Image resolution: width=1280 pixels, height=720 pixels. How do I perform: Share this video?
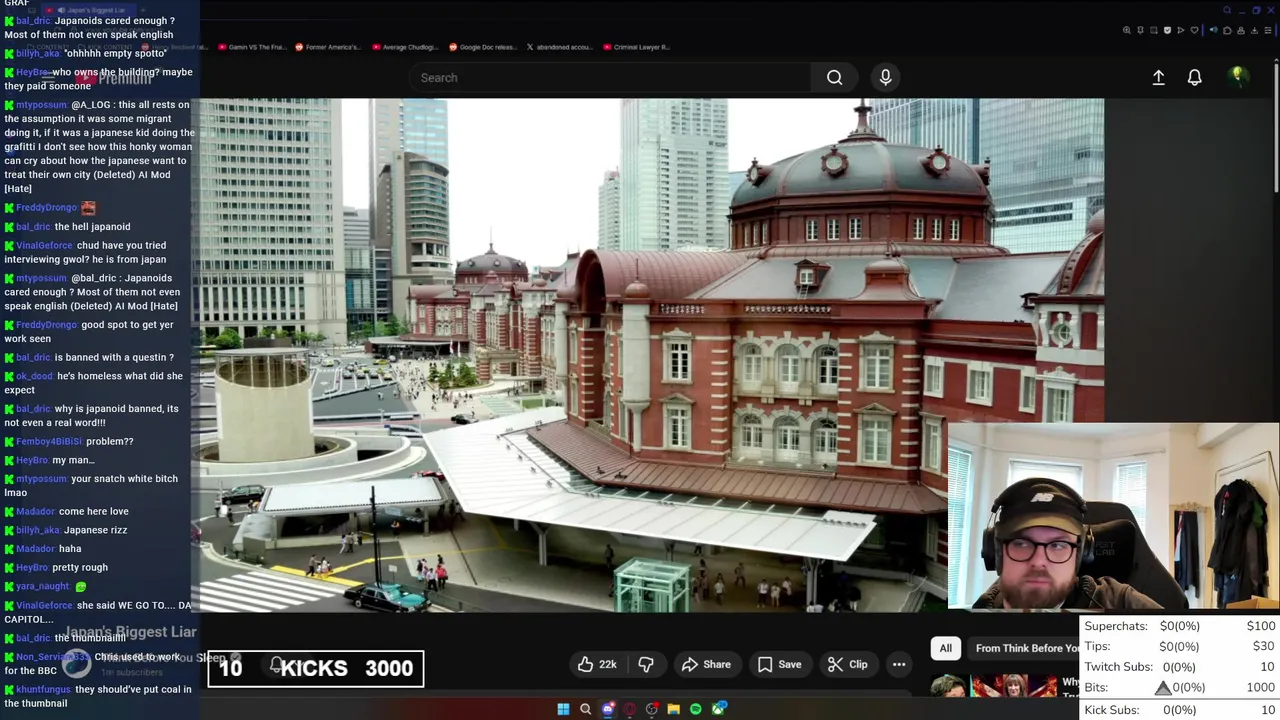click(x=706, y=664)
